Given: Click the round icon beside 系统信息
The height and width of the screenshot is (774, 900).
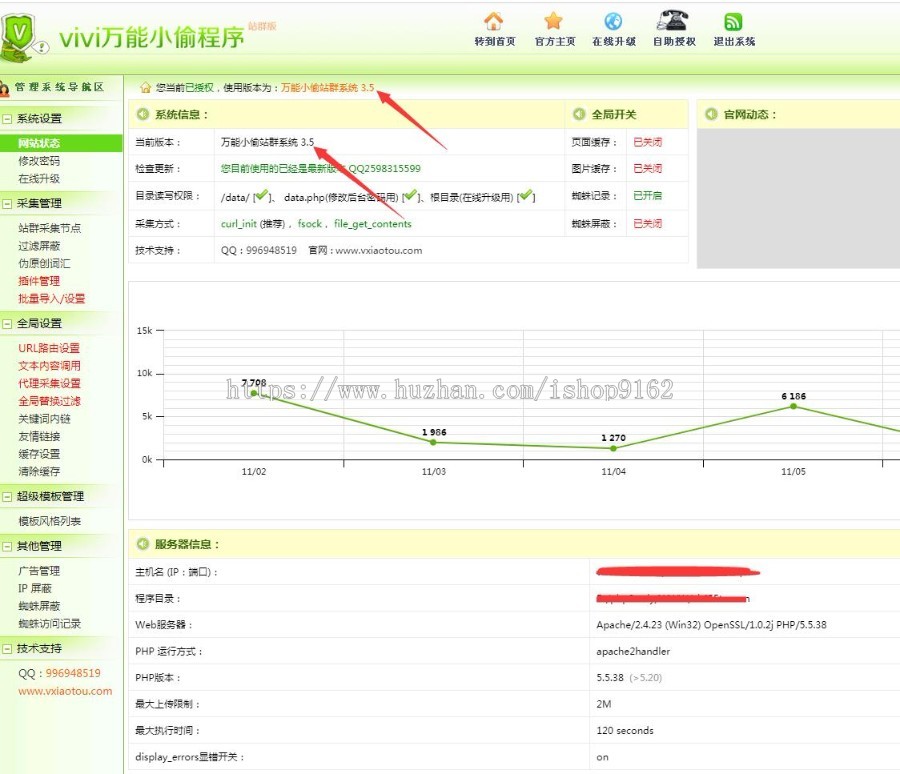Looking at the screenshot, I should tap(142, 114).
